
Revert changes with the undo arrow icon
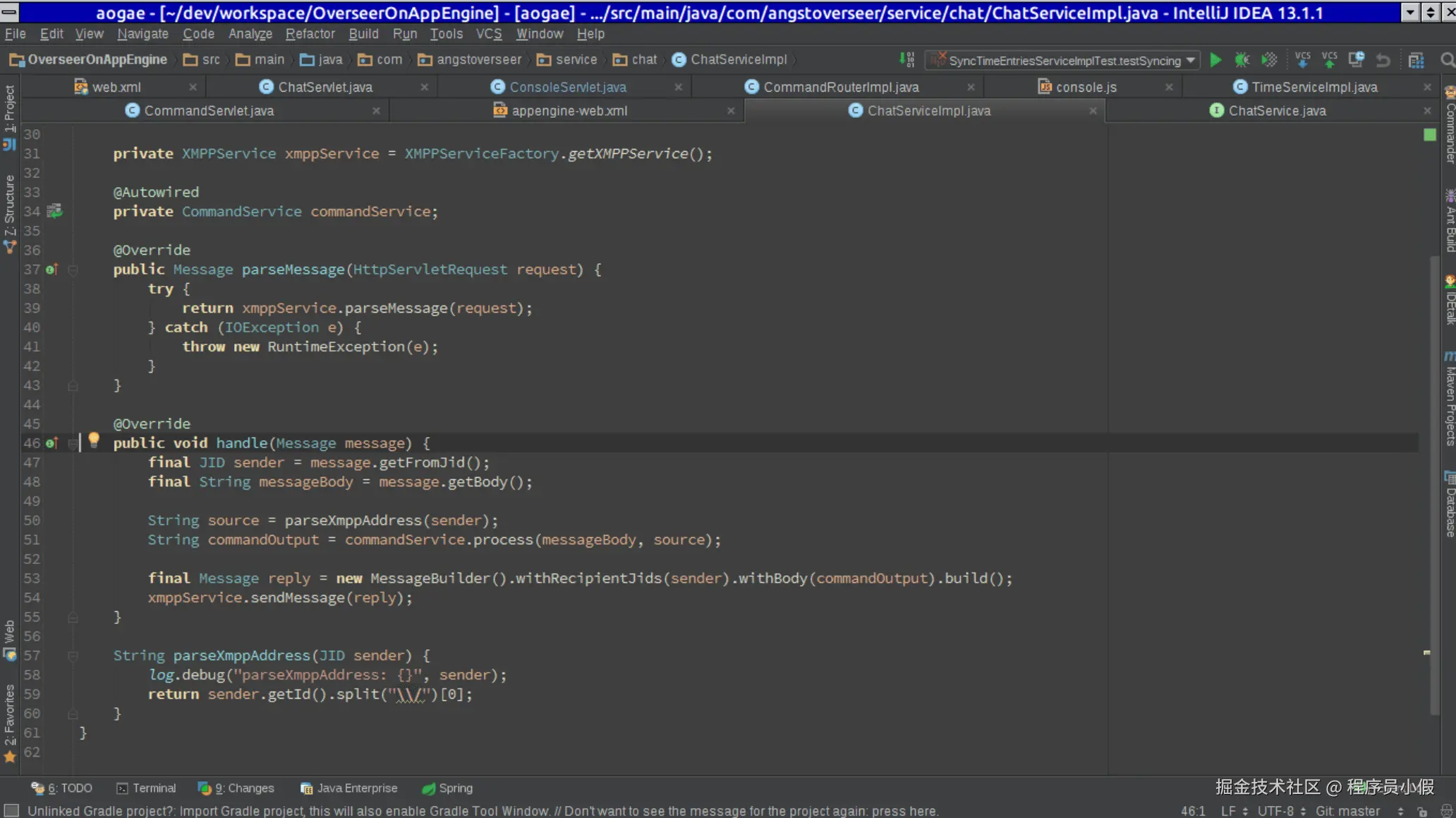[1383, 60]
